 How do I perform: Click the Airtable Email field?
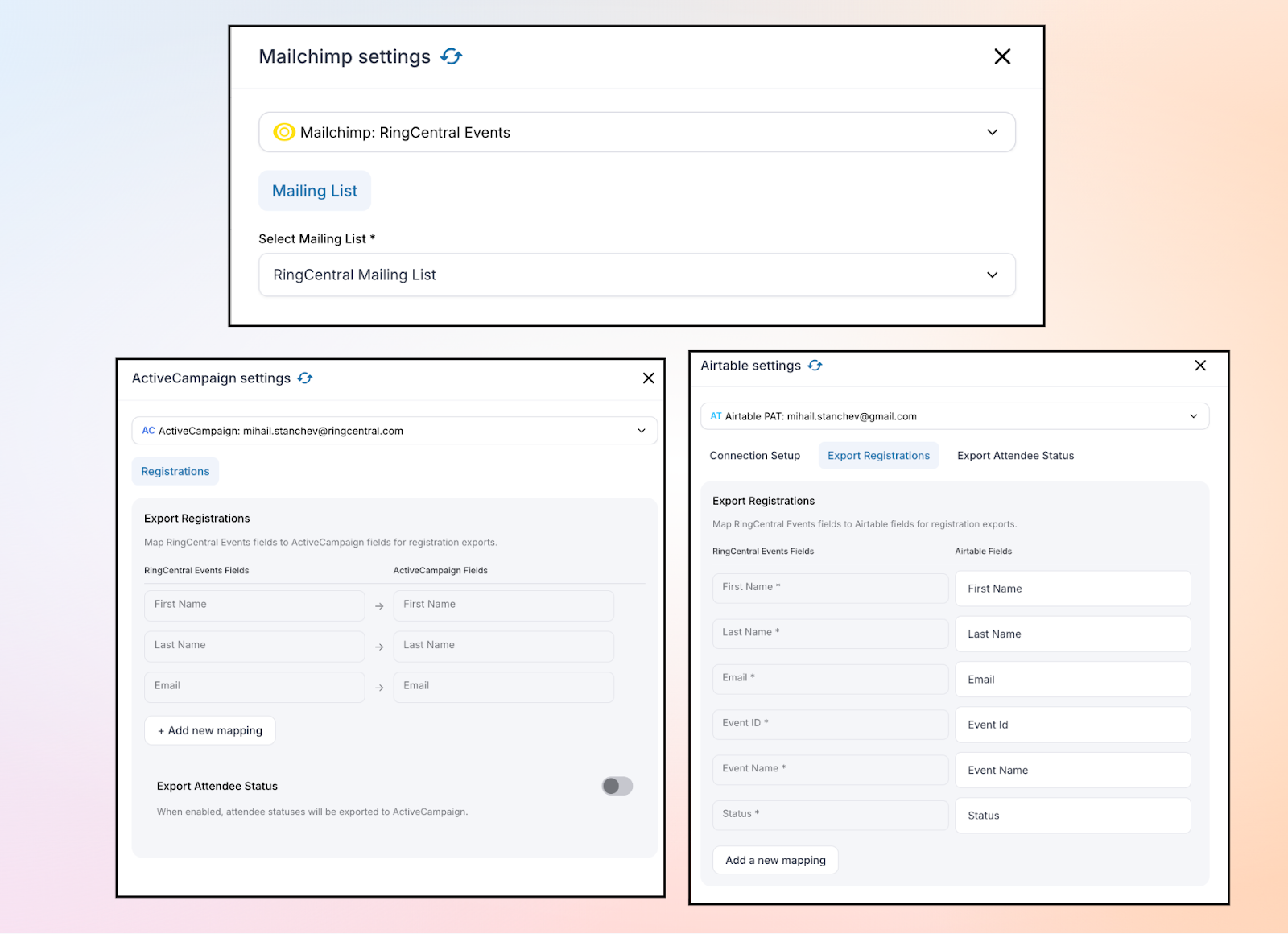click(1073, 680)
